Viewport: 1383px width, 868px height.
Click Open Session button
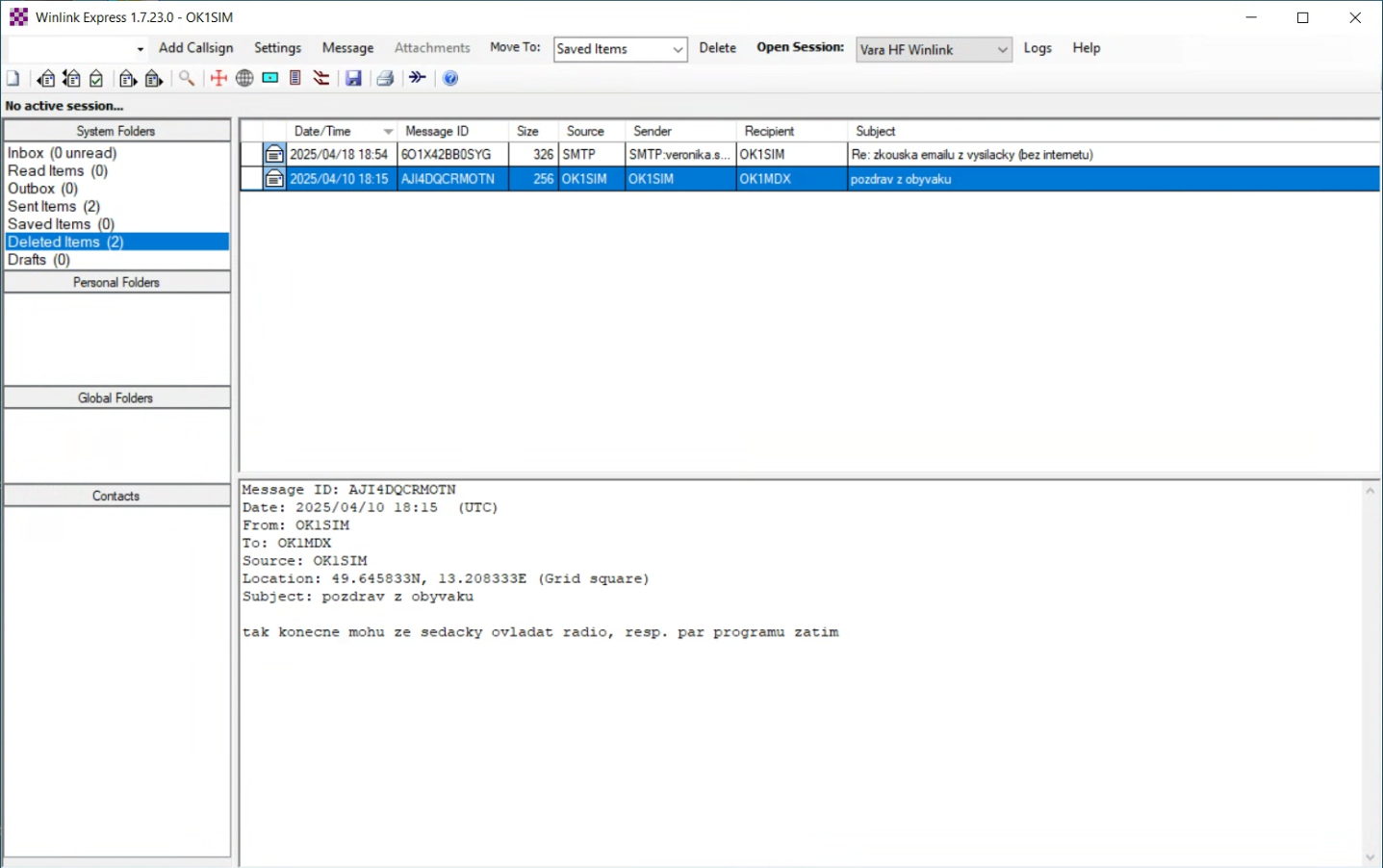pyautogui.click(x=801, y=47)
